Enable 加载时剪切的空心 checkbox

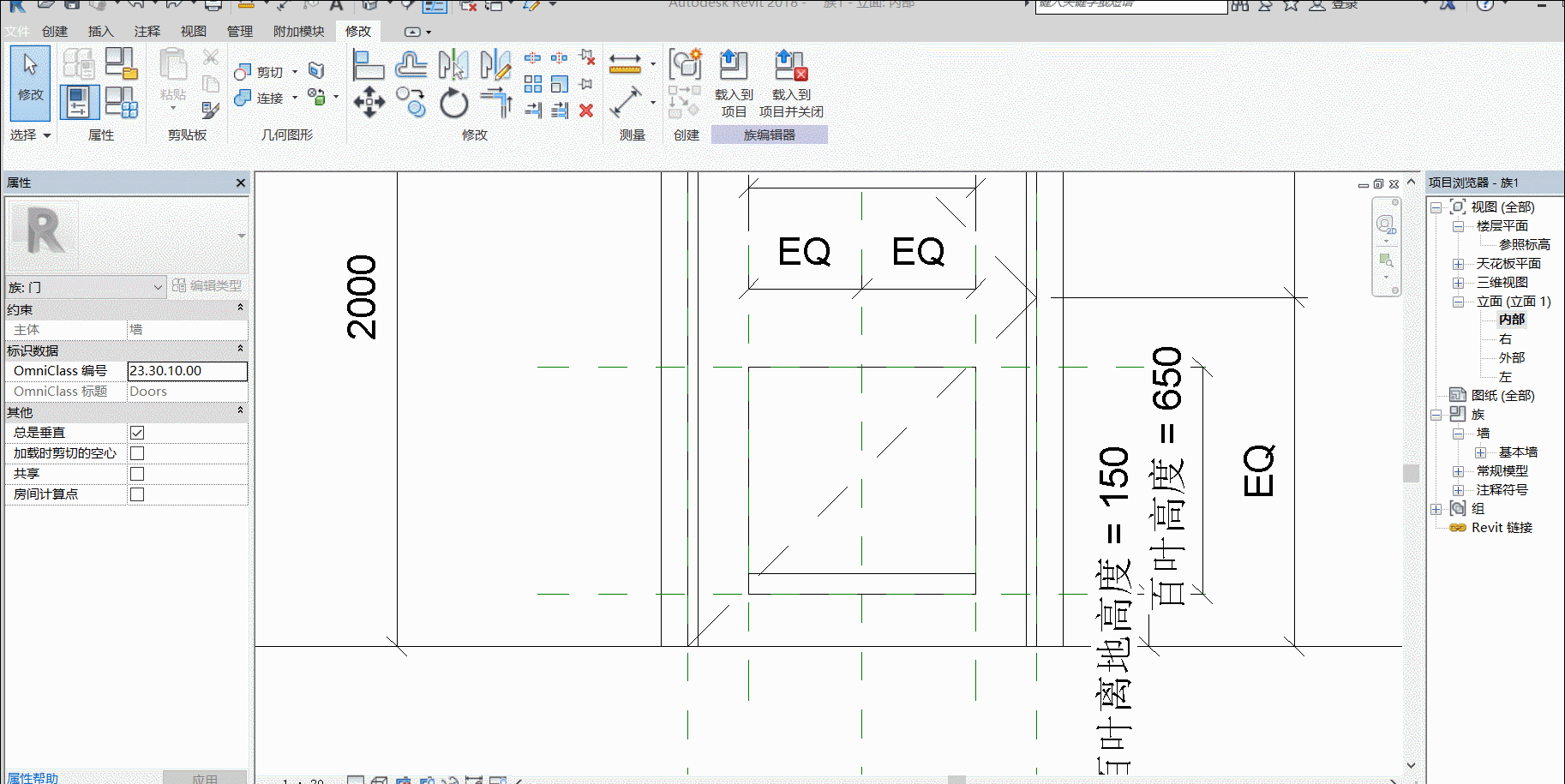137,453
